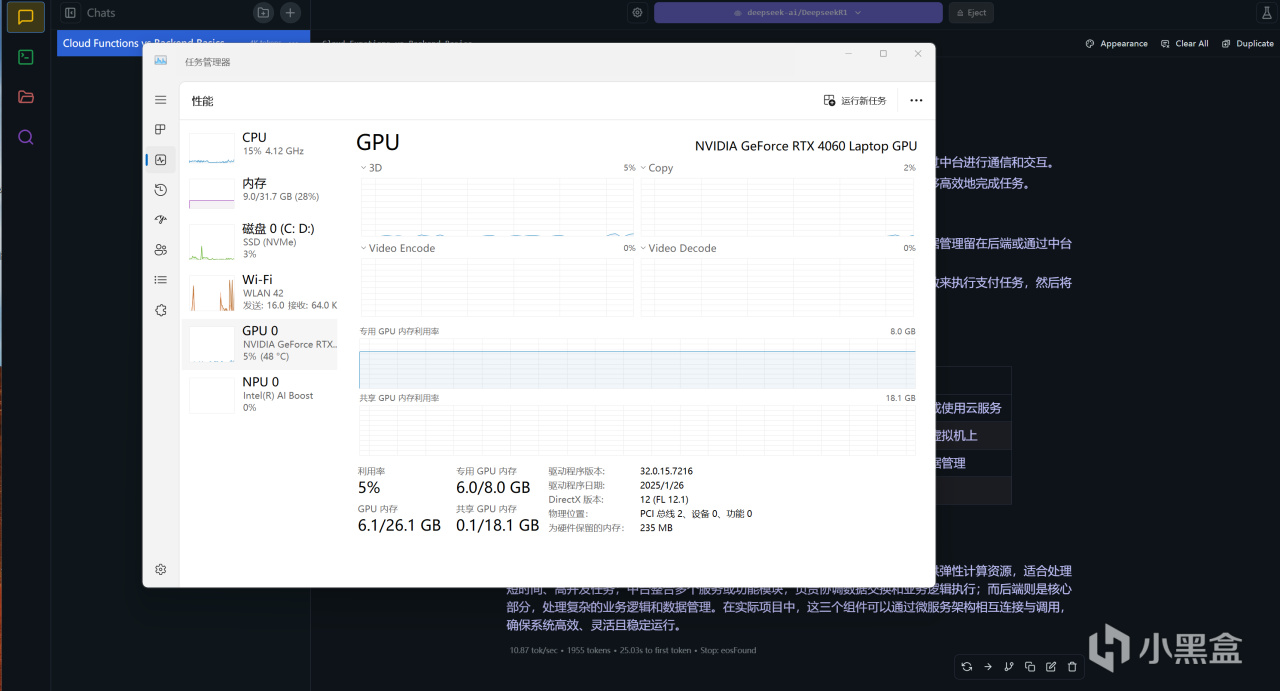Click the 235 MB hardware reserved memory value
This screenshot has height=691, width=1280.
pyautogui.click(x=656, y=528)
